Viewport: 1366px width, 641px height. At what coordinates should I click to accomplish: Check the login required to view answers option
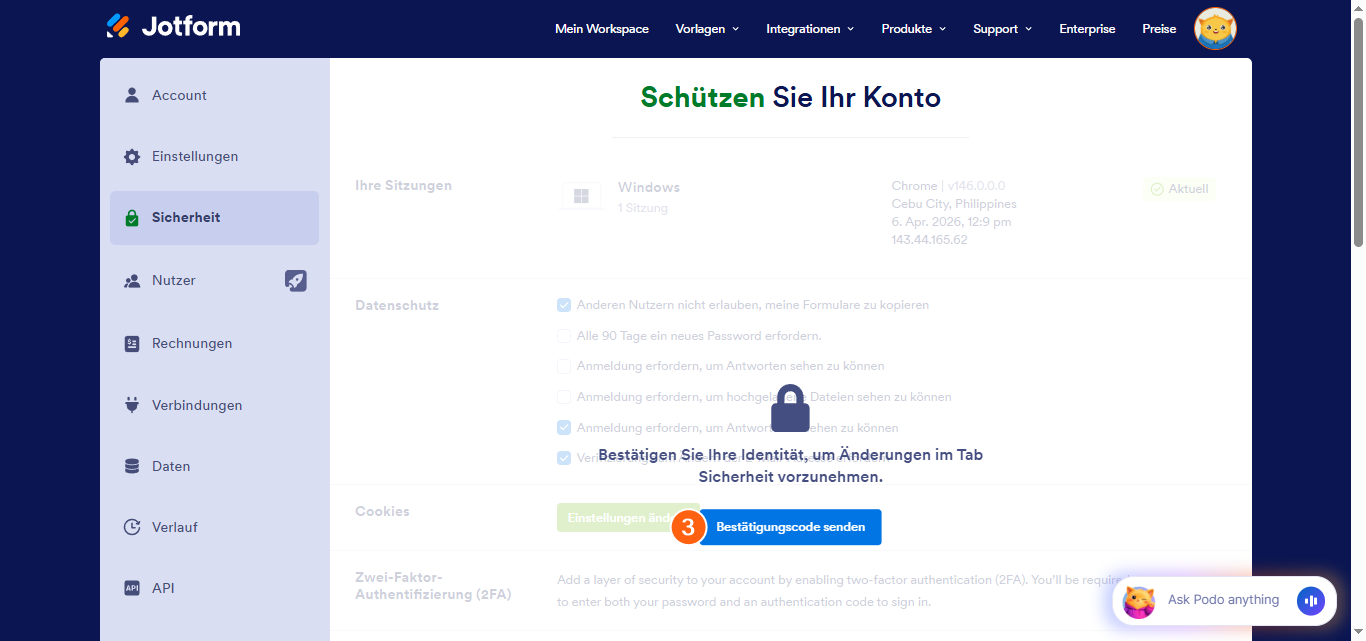point(564,366)
